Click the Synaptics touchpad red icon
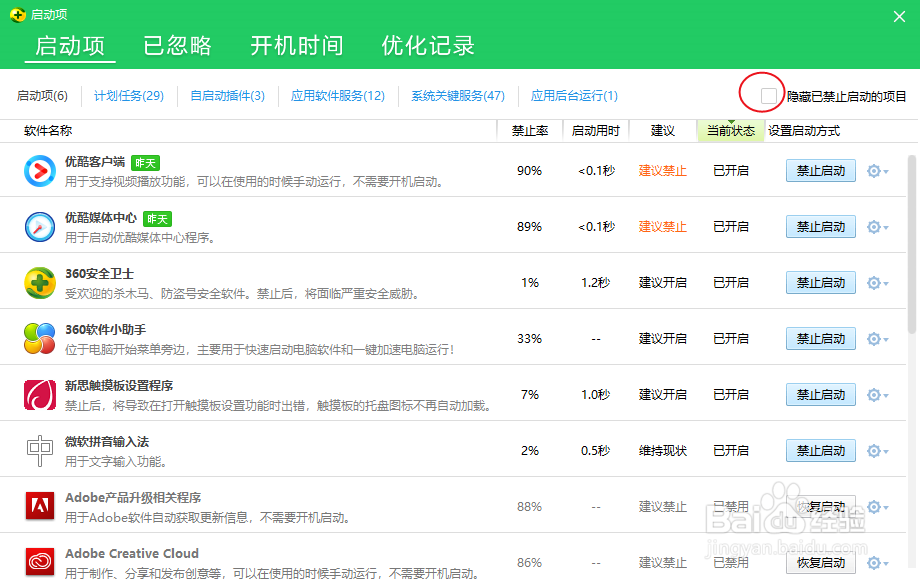This screenshot has width=920, height=580. tap(40, 395)
